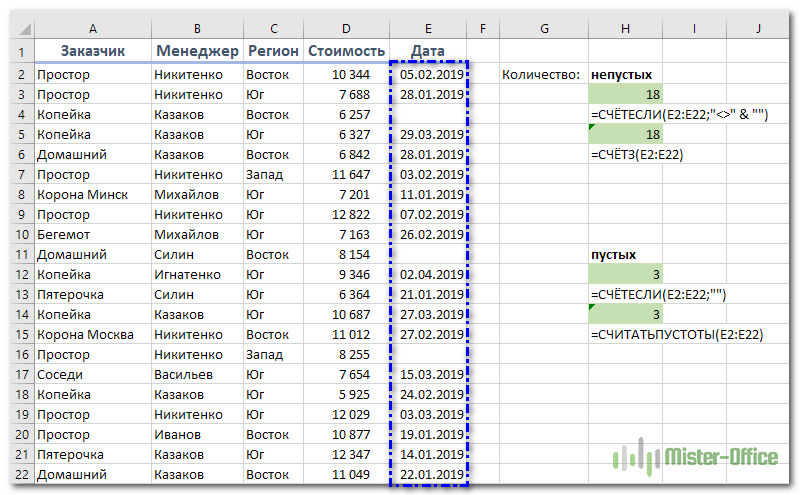Select cell with date 05.02.2019
Screen dimensions: 800x495
click(x=429, y=75)
